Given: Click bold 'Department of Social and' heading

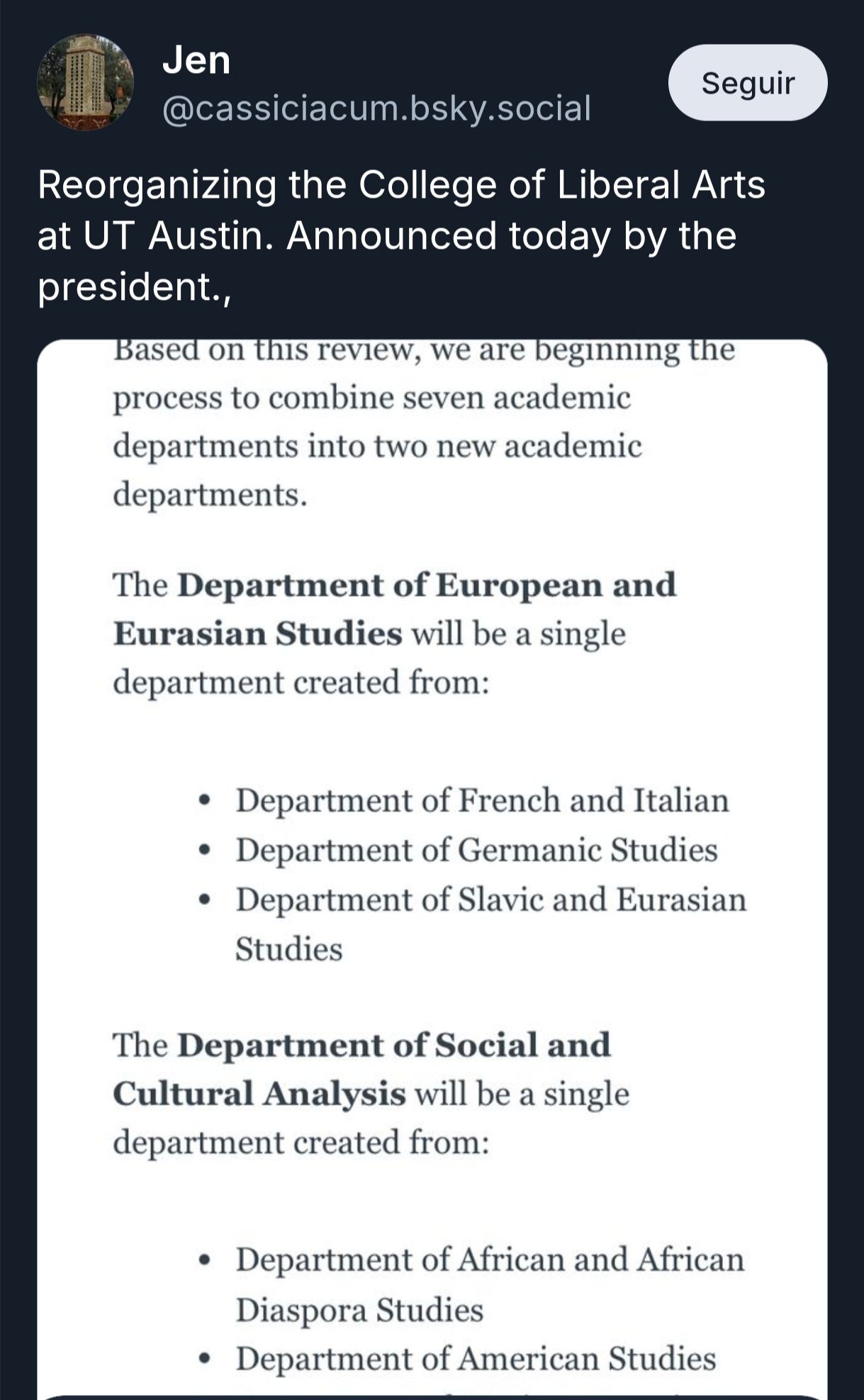Looking at the screenshot, I should click(x=393, y=1046).
